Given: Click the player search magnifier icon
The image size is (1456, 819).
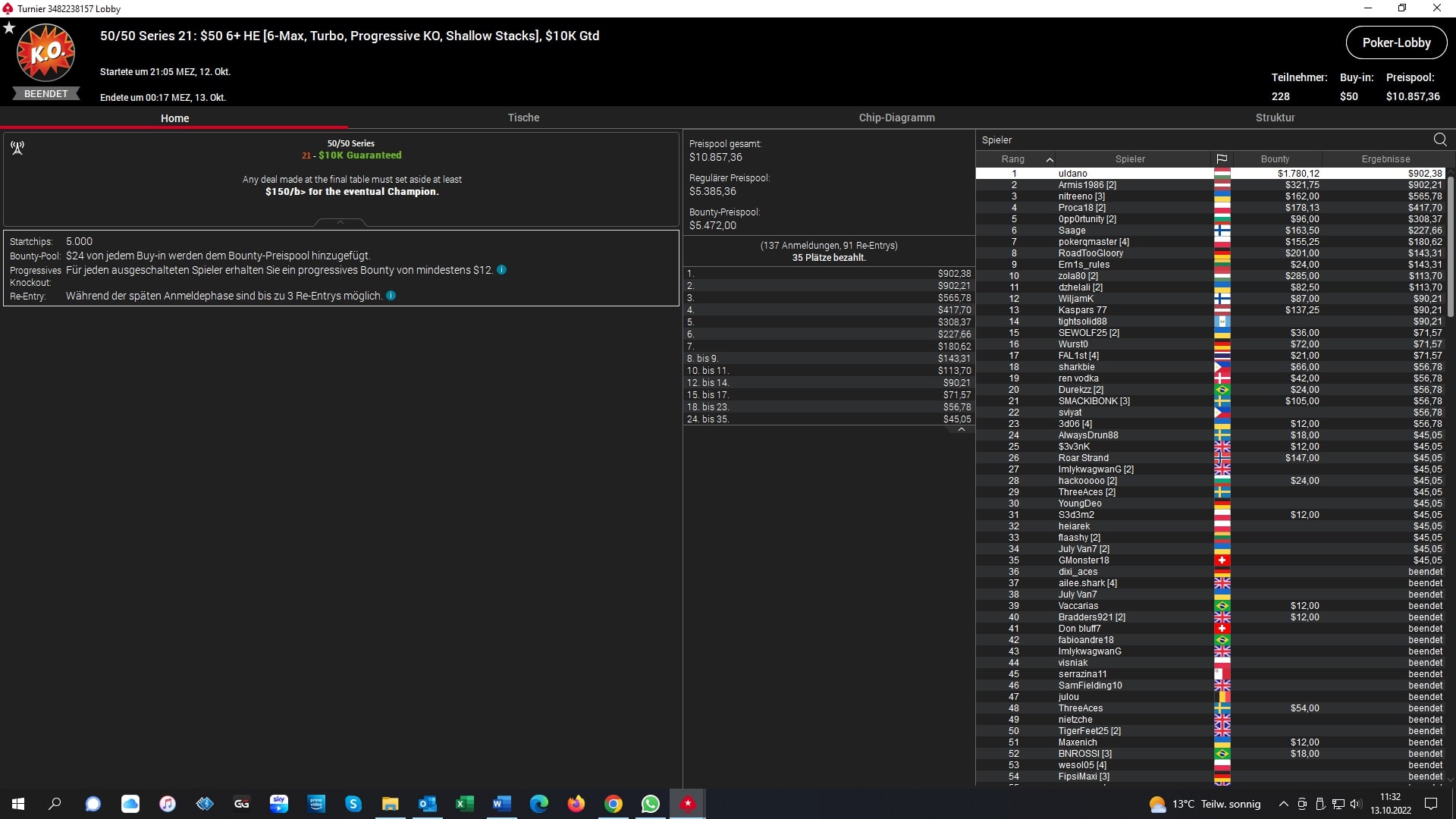Looking at the screenshot, I should point(1439,140).
